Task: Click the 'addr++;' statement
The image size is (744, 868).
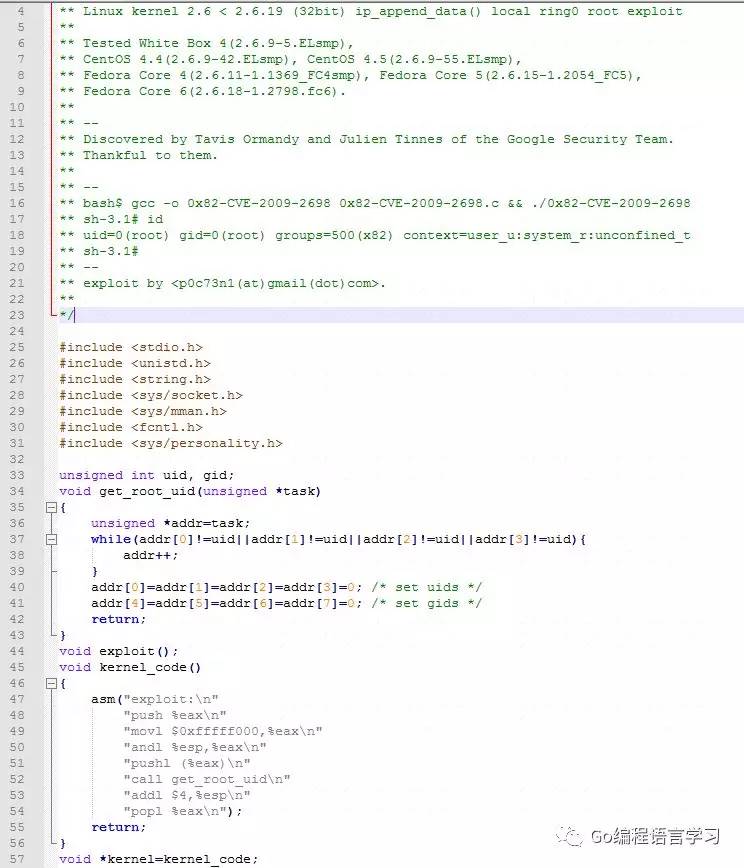Action: tap(151, 555)
